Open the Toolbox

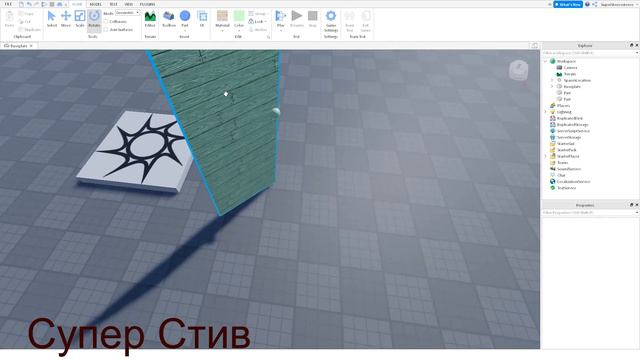tap(169, 19)
